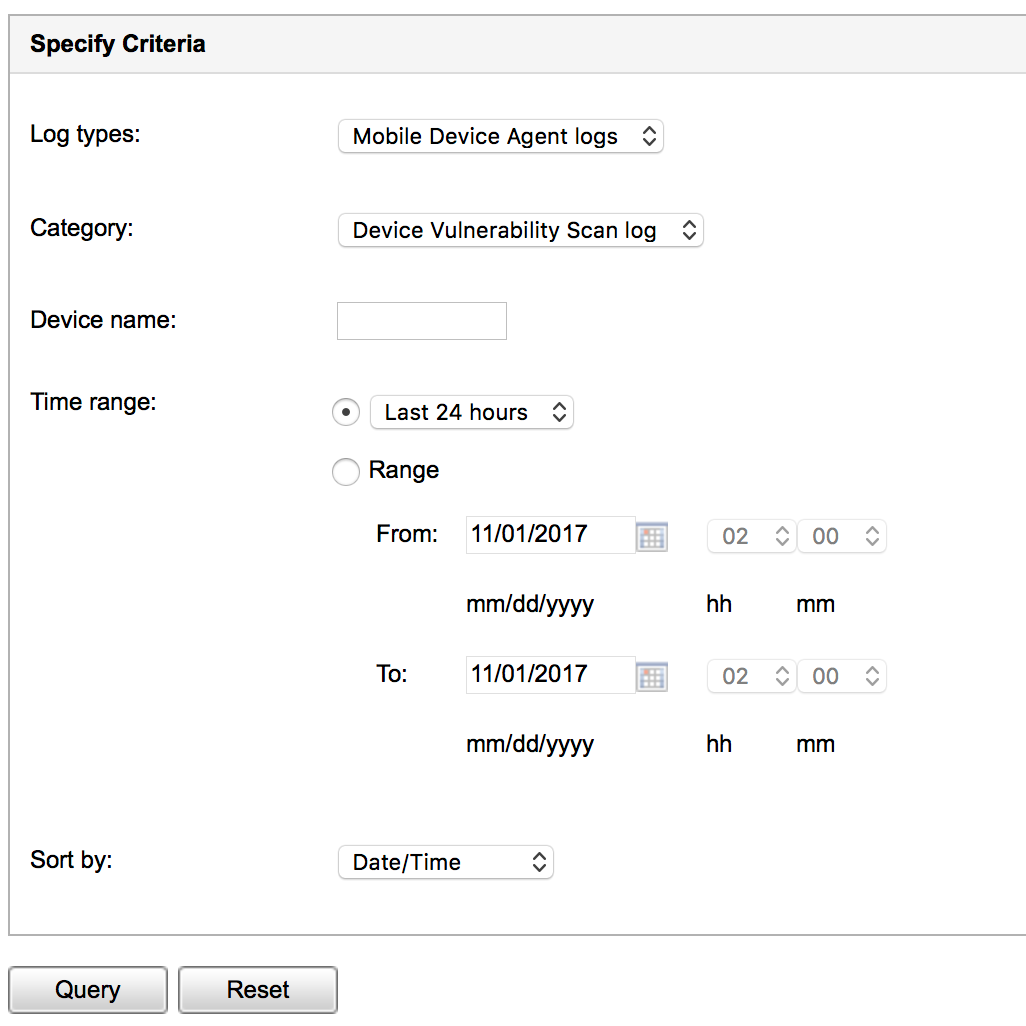Open the To hour selector
The height and width of the screenshot is (1026, 1026).
751,677
